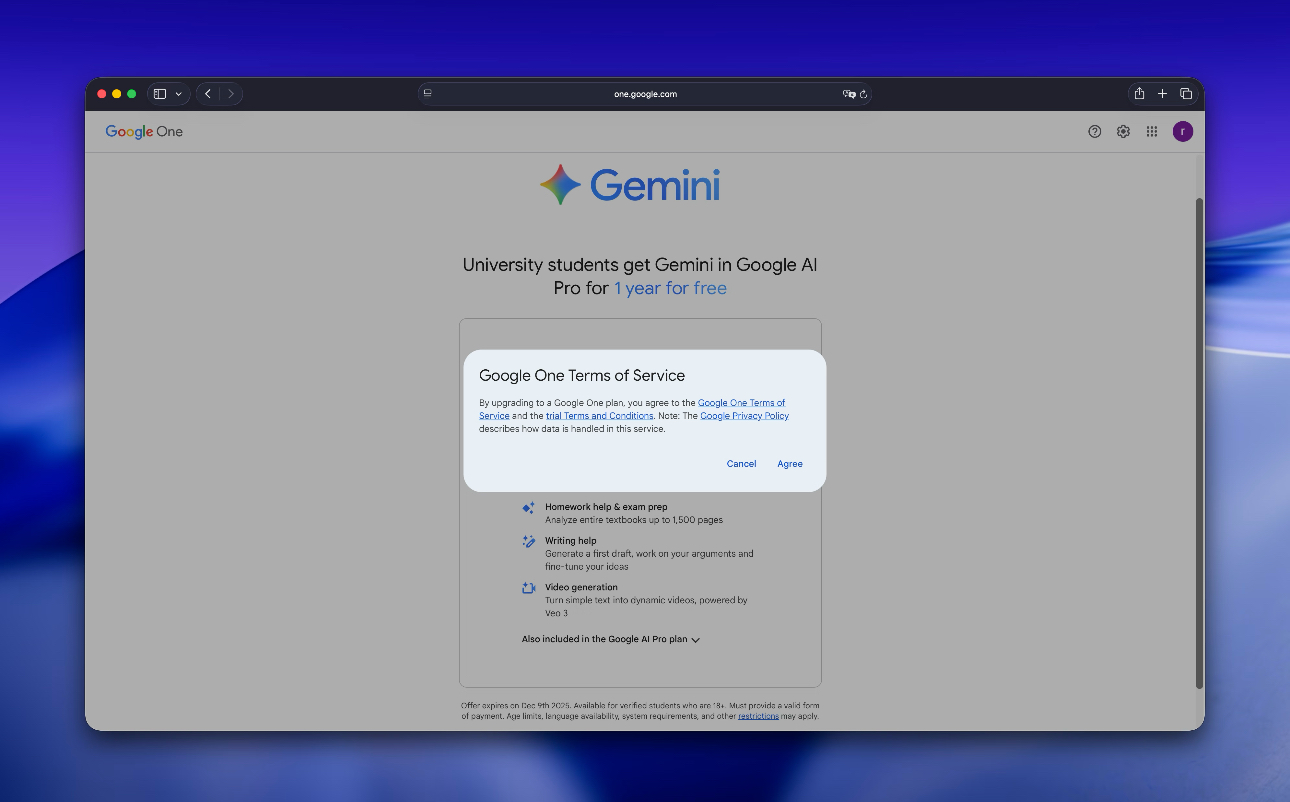Click the Safari Share icon
Image resolution: width=1290 pixels, height=802 pixels.
point(1139,94)
